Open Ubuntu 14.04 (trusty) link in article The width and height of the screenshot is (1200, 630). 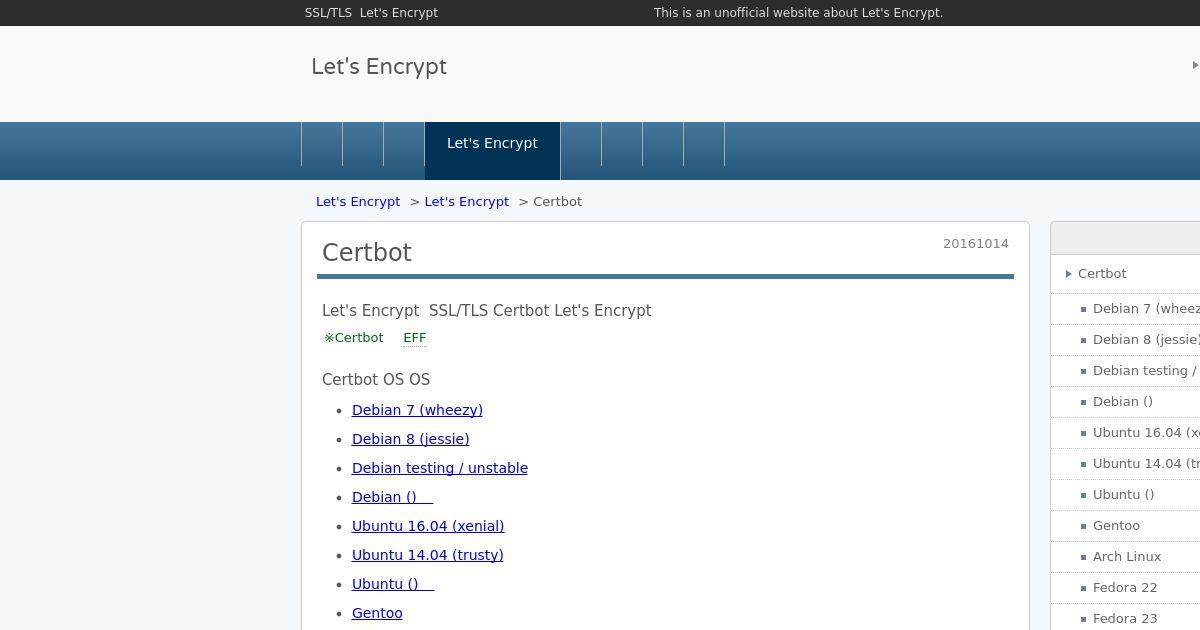[428, 555]
